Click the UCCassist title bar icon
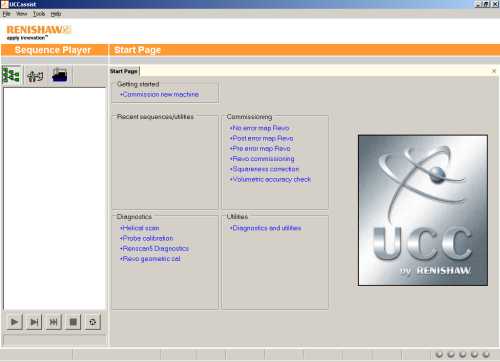 (x=5, y=4)
